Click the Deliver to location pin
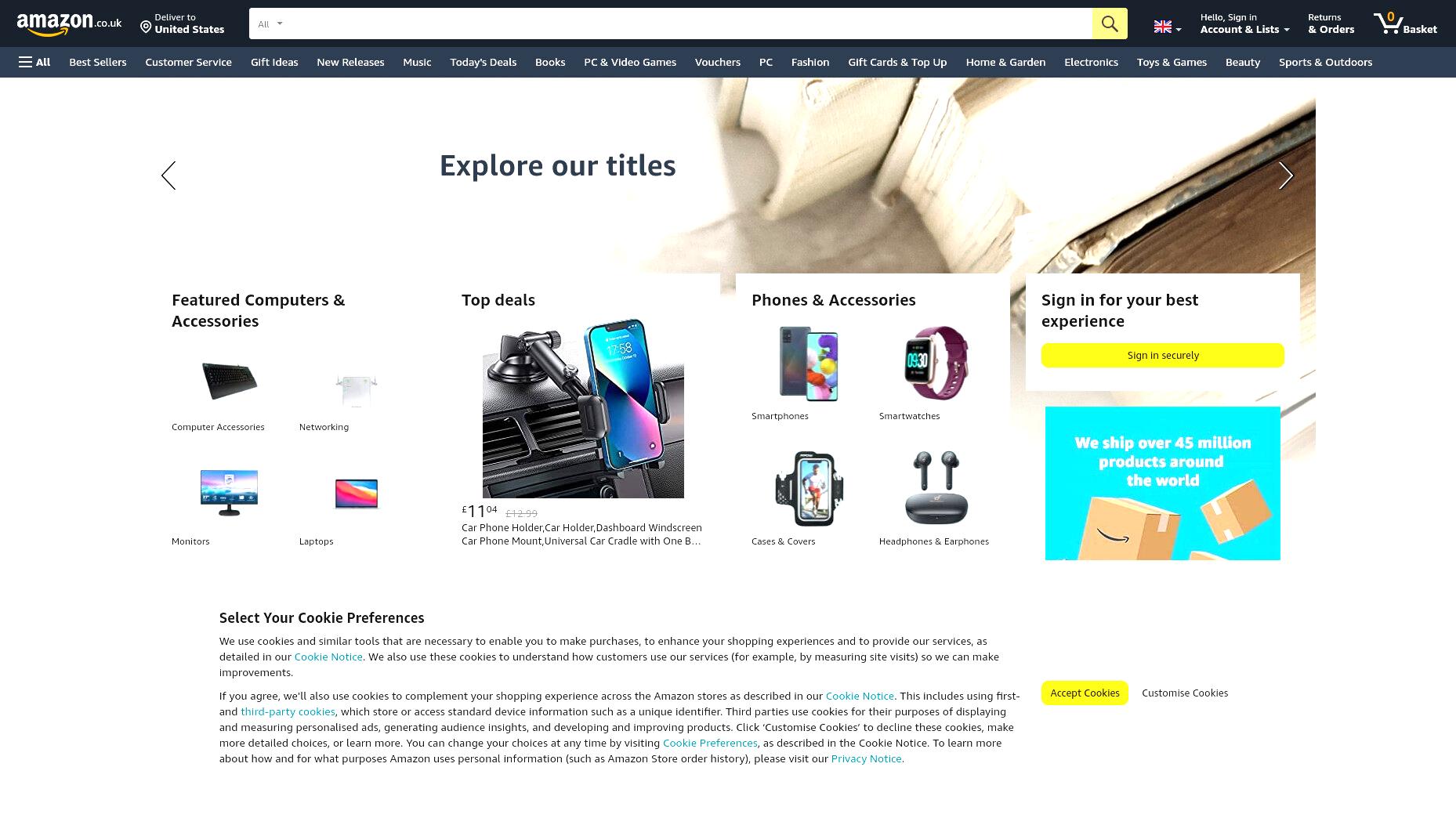Image resolution: width=1456 pixels, height=825 pixels. point(146,27)
